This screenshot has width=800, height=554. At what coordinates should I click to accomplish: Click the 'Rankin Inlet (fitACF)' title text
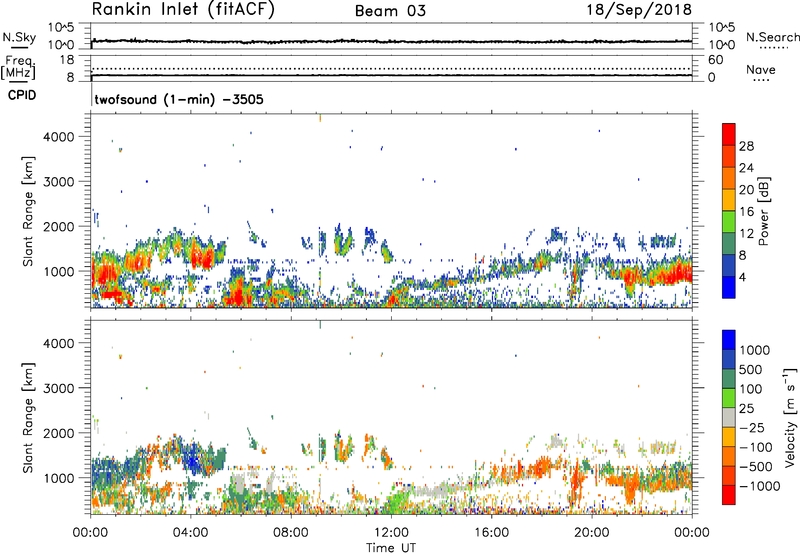click(183, 10)
